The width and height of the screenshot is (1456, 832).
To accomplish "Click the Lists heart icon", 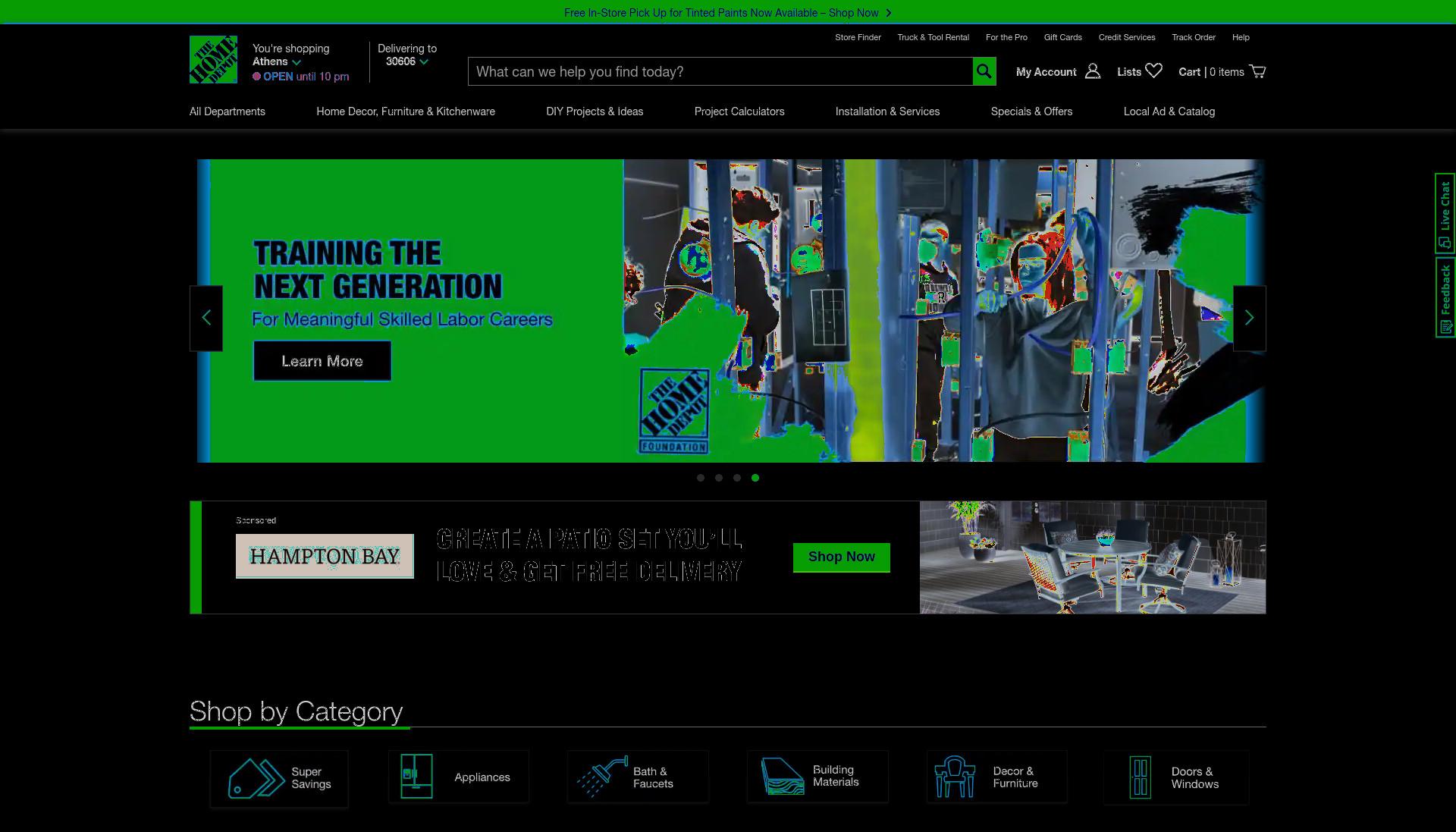I will (x=1153, y=71).
